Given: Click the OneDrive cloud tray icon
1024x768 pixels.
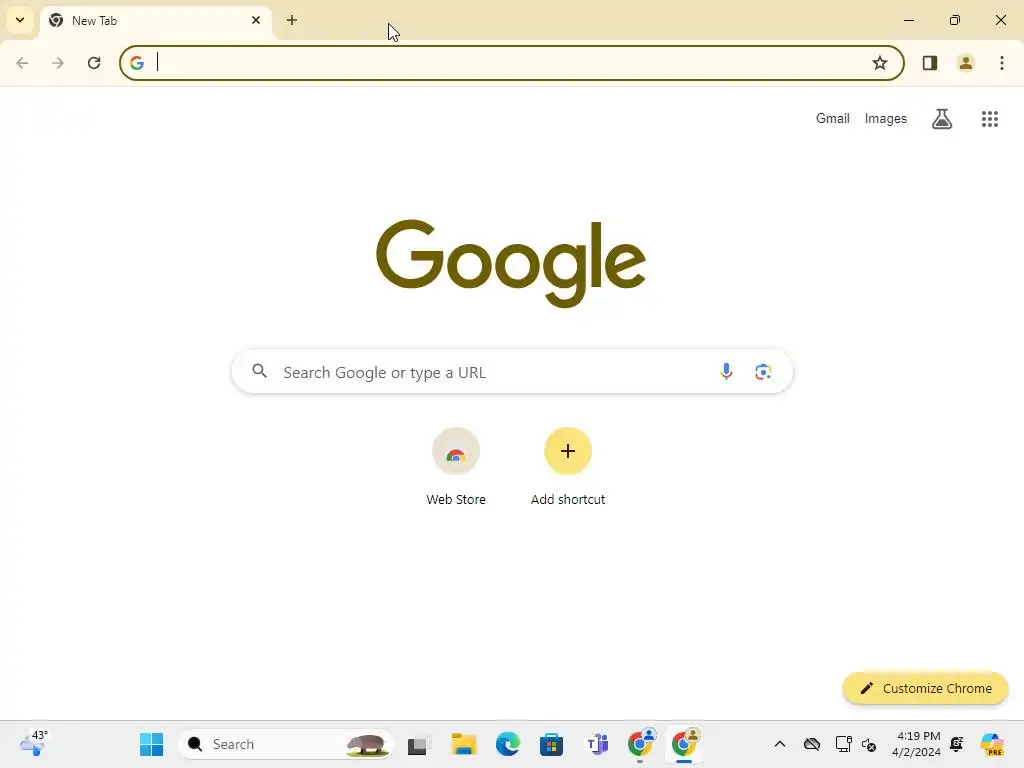Looking at the screenshot, I should [812, 744].
